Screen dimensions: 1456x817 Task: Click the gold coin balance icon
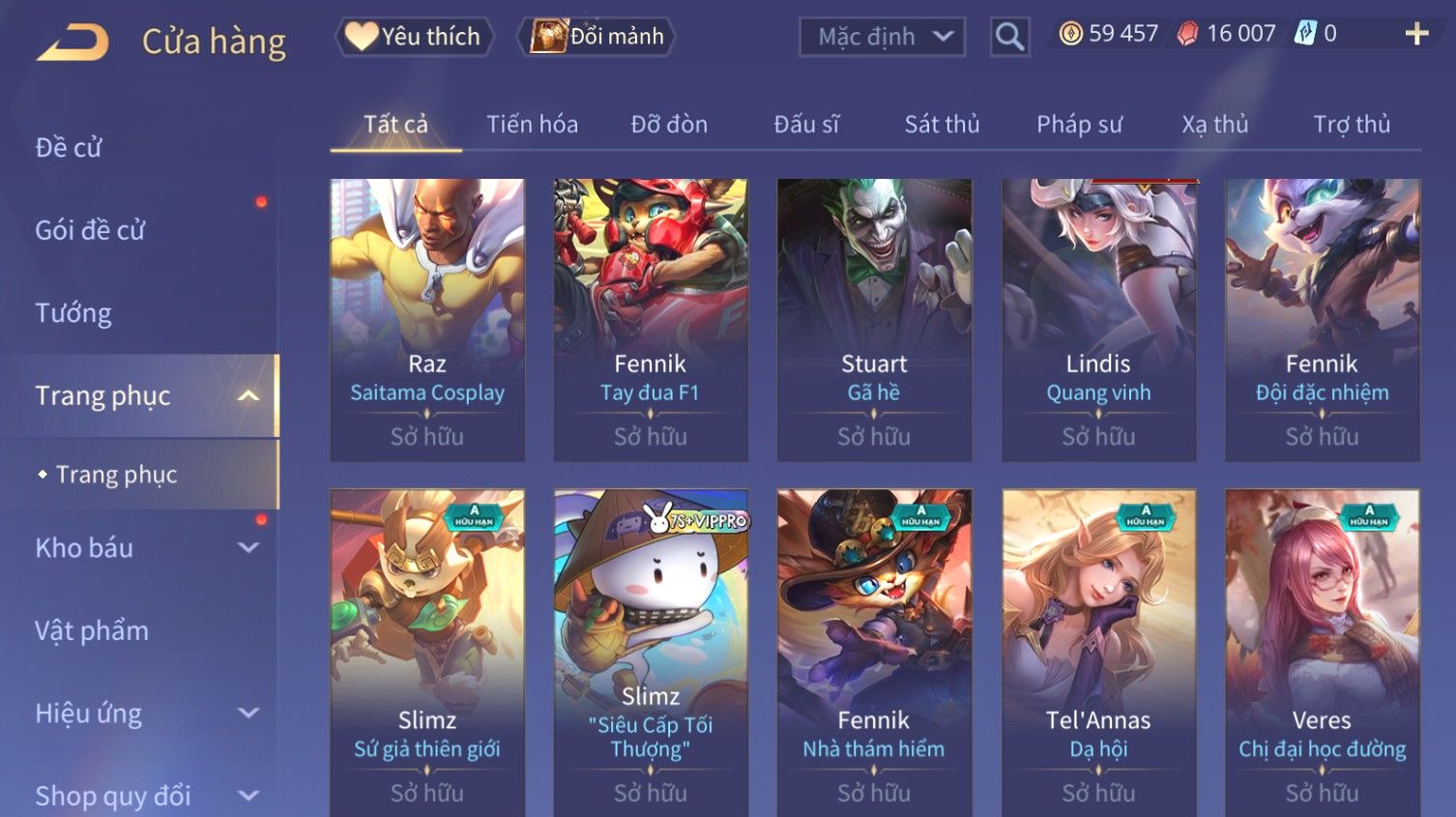(1070, 34)
